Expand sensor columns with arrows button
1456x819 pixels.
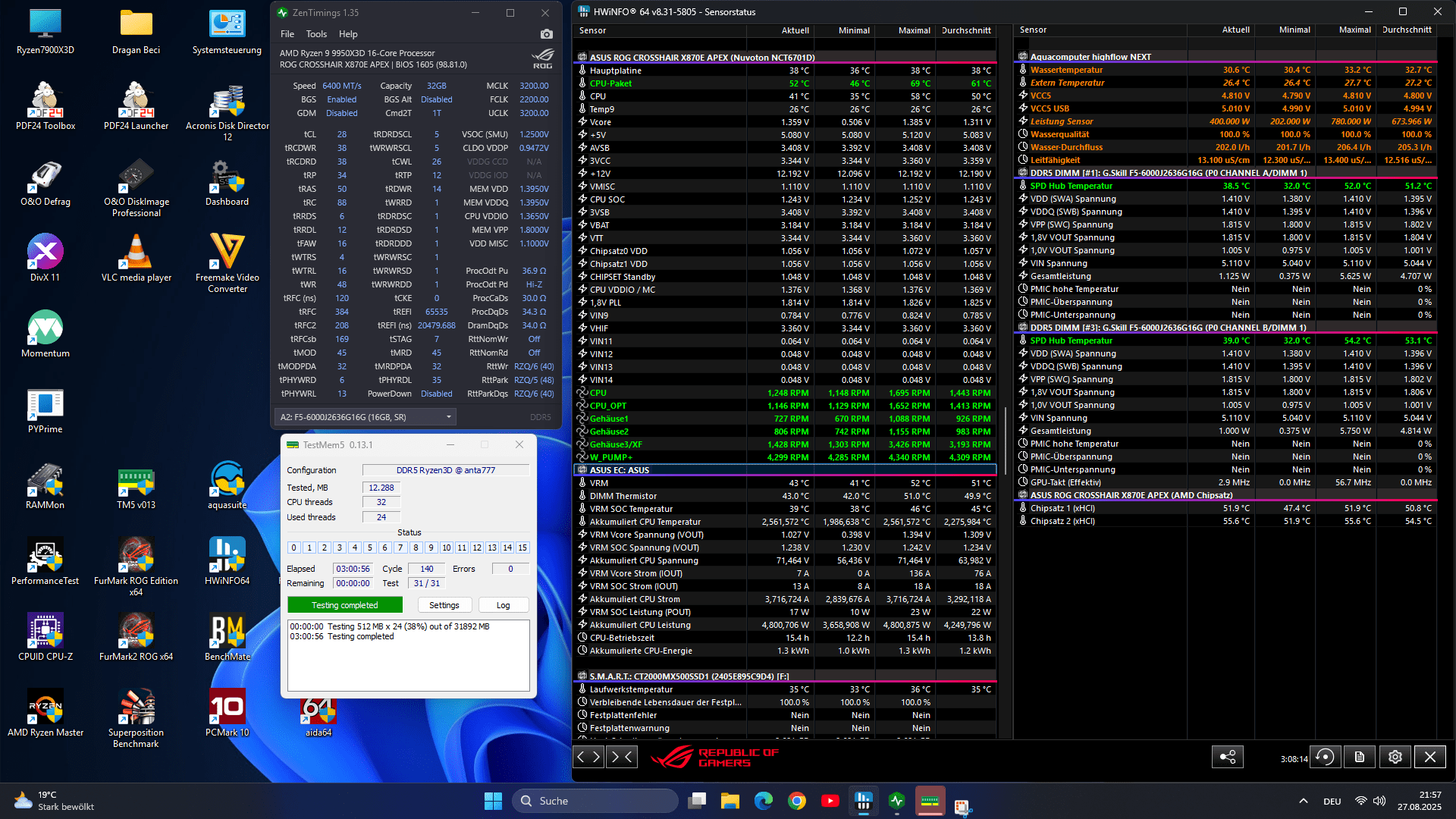tap(588, 756)
